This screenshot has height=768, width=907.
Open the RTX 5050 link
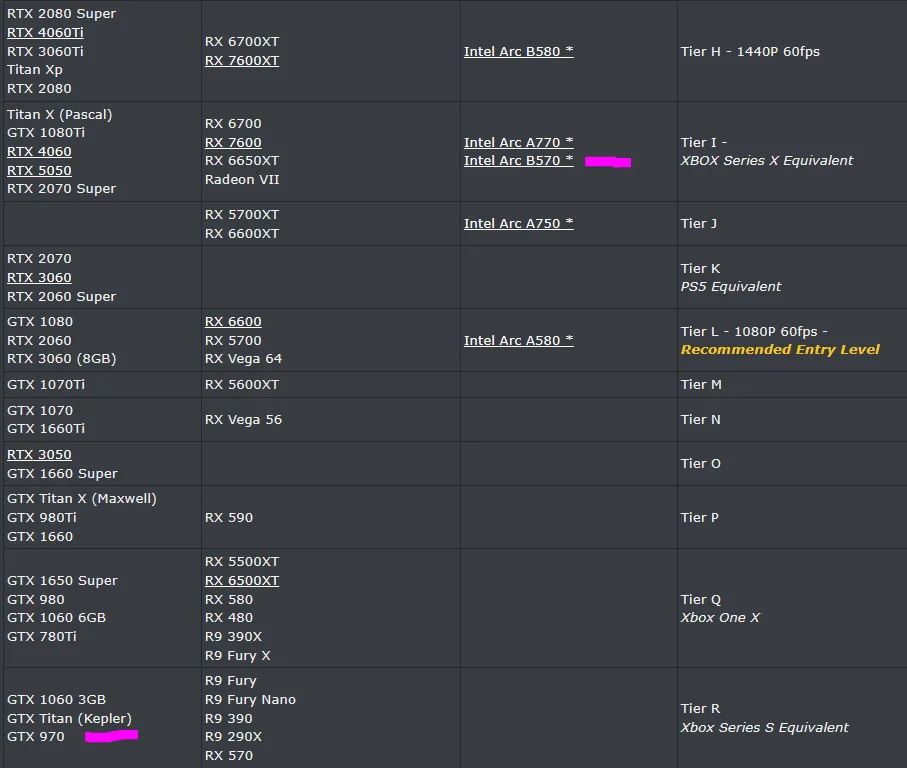tap(39, 171)
